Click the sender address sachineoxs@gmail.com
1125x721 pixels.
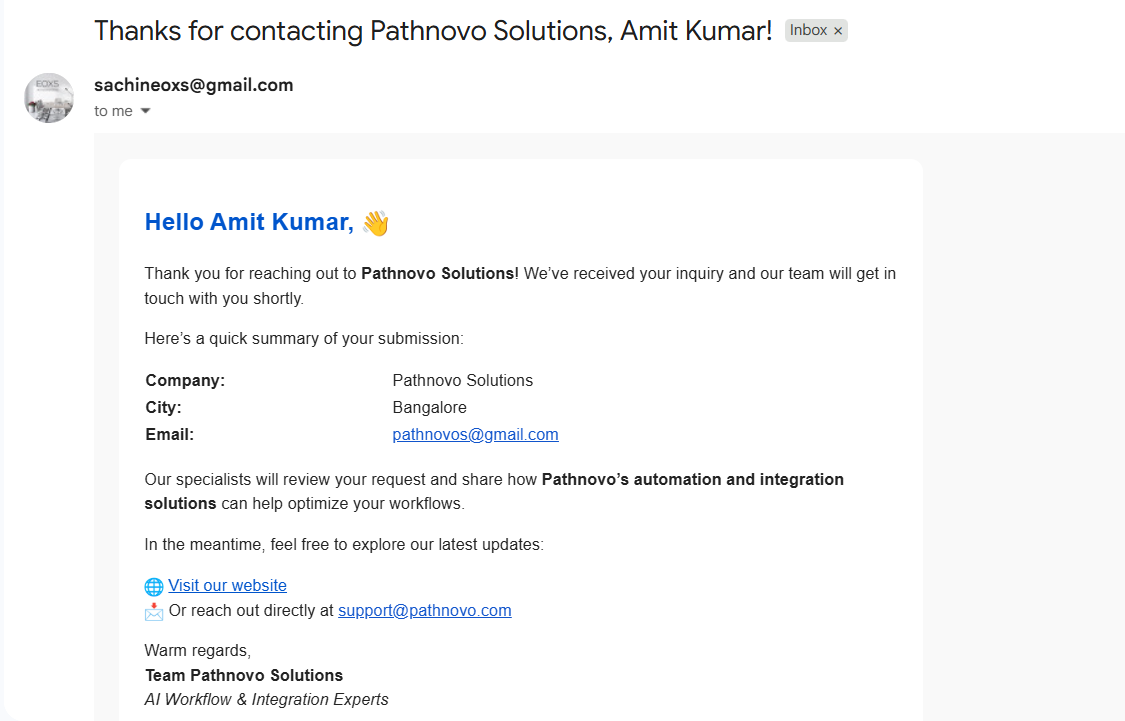193,85
